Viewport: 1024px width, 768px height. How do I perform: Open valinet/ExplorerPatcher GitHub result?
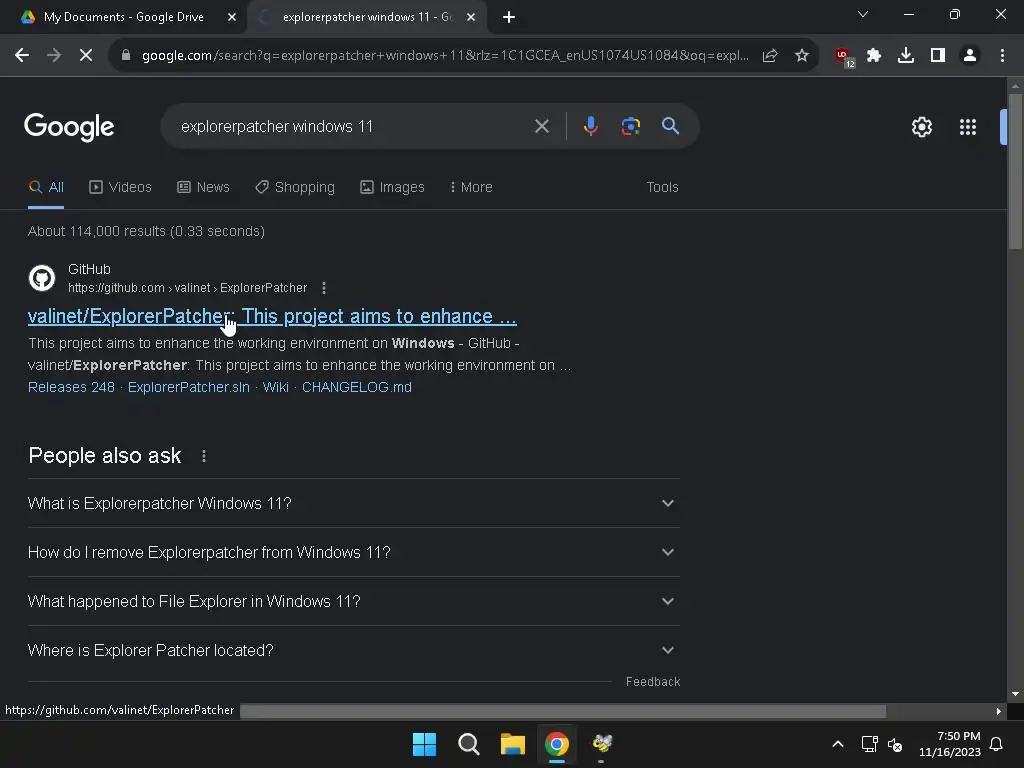[272, 316]
